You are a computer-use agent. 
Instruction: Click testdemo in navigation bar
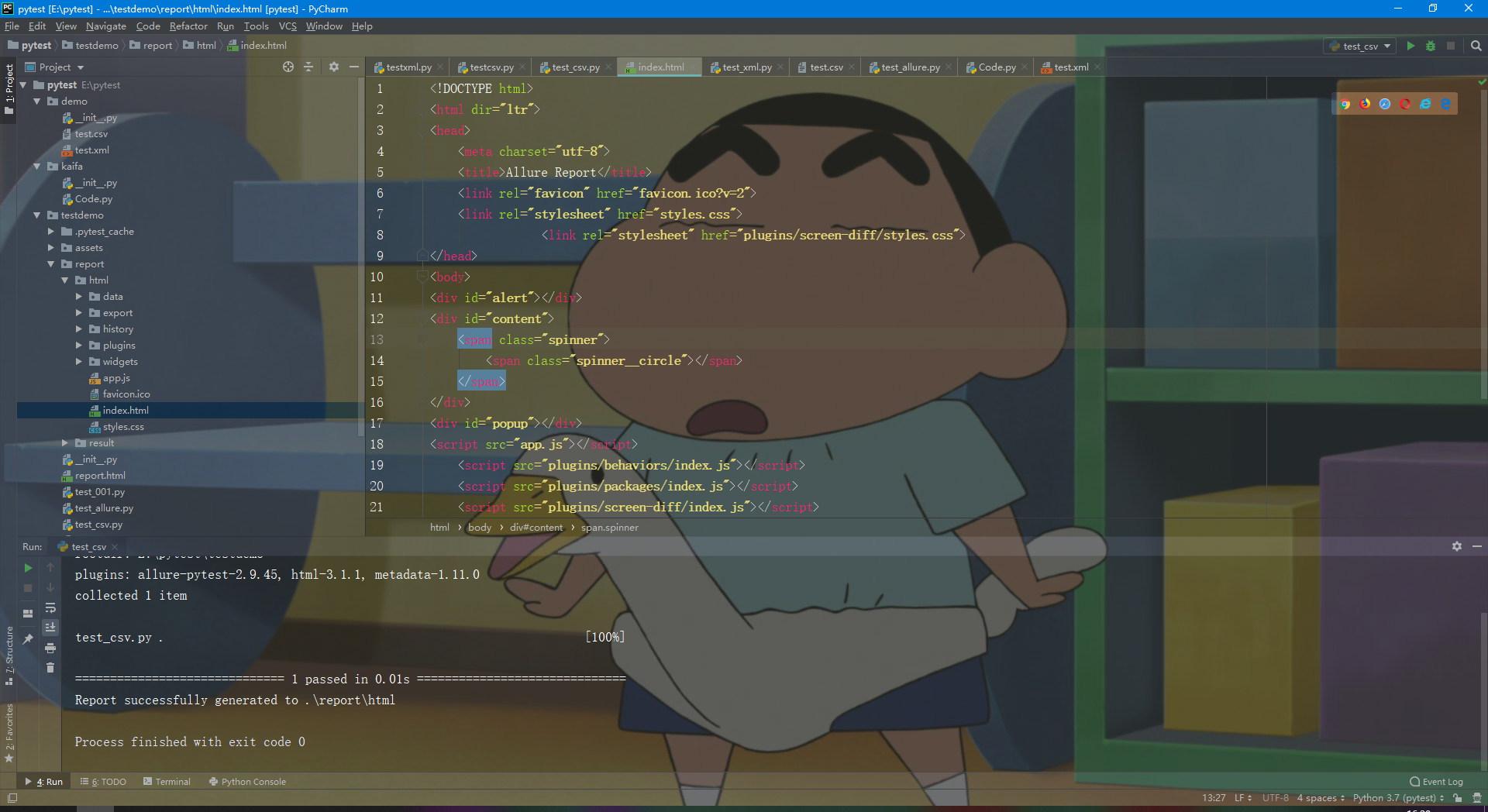pos(90,46)
